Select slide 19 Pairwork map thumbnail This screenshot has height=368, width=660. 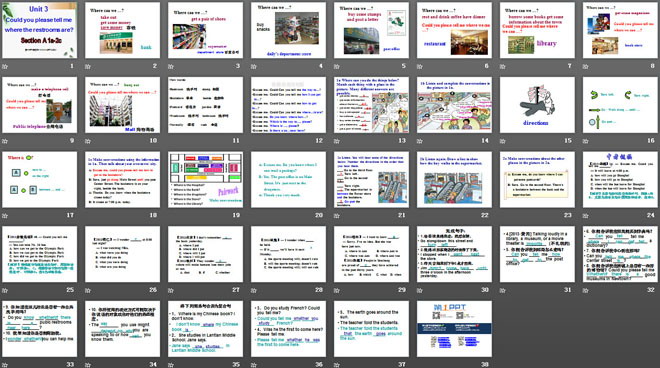205,179
